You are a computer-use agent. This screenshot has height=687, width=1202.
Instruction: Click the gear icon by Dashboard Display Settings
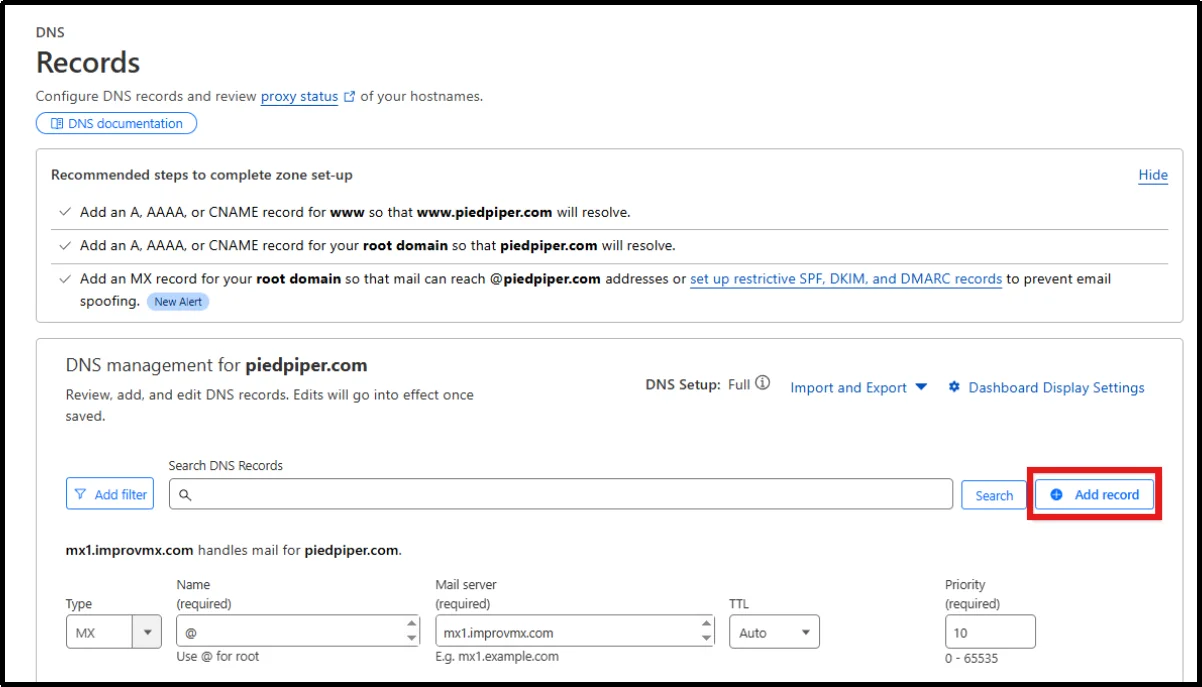click(954, 387)
